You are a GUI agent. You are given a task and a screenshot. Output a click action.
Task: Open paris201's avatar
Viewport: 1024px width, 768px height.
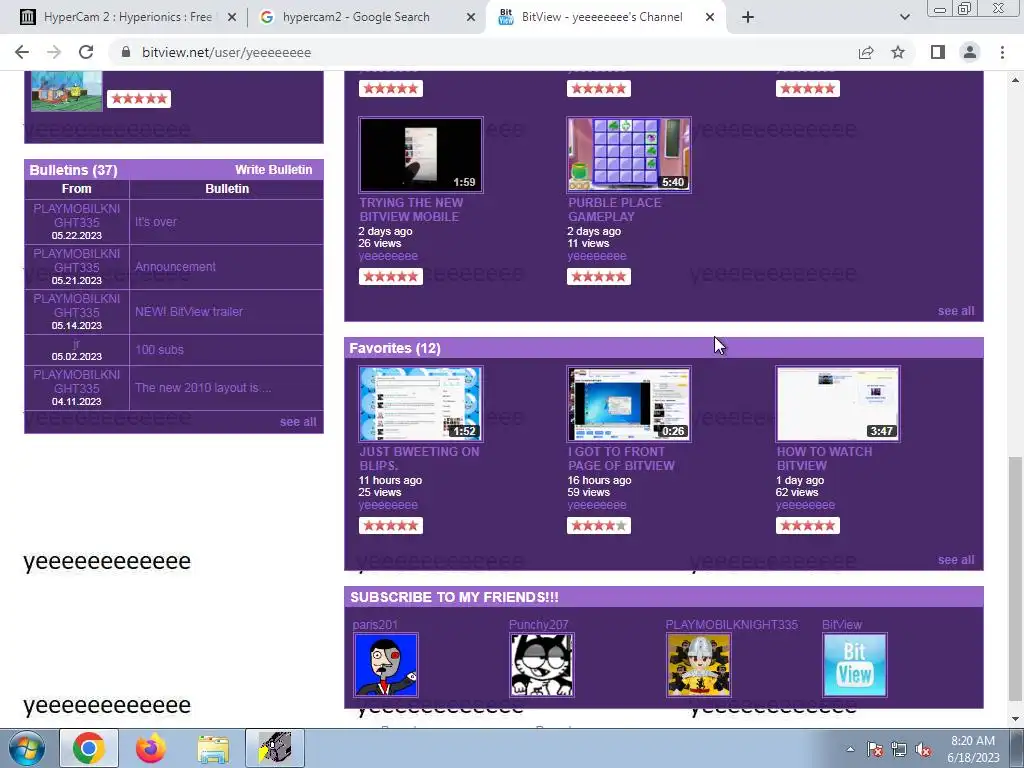point(385,665)
